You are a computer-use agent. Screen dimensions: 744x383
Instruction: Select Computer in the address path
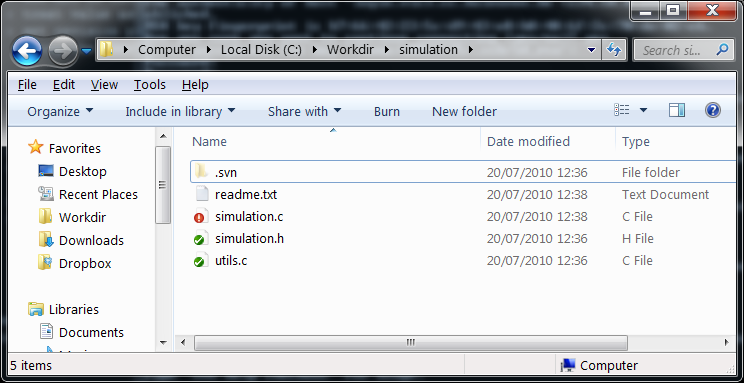pyautogui.click(x=167, y=49)
